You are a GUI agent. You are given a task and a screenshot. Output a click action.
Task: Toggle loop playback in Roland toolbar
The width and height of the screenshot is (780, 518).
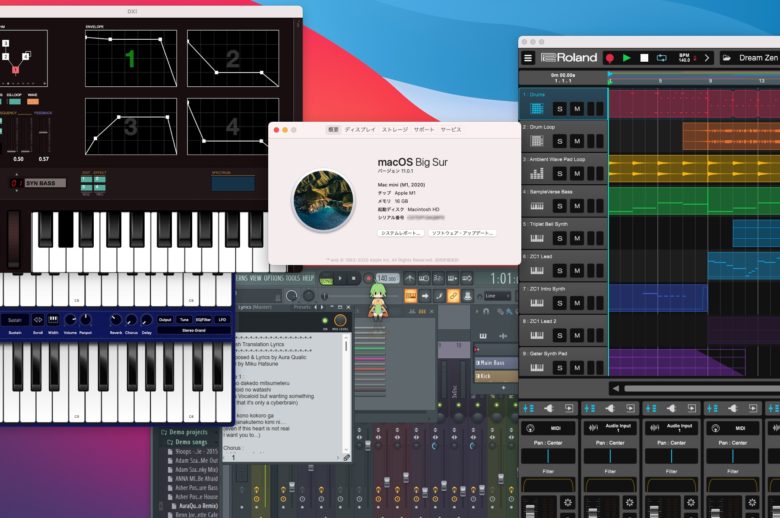pyautogui.click(x=663, y=58)
